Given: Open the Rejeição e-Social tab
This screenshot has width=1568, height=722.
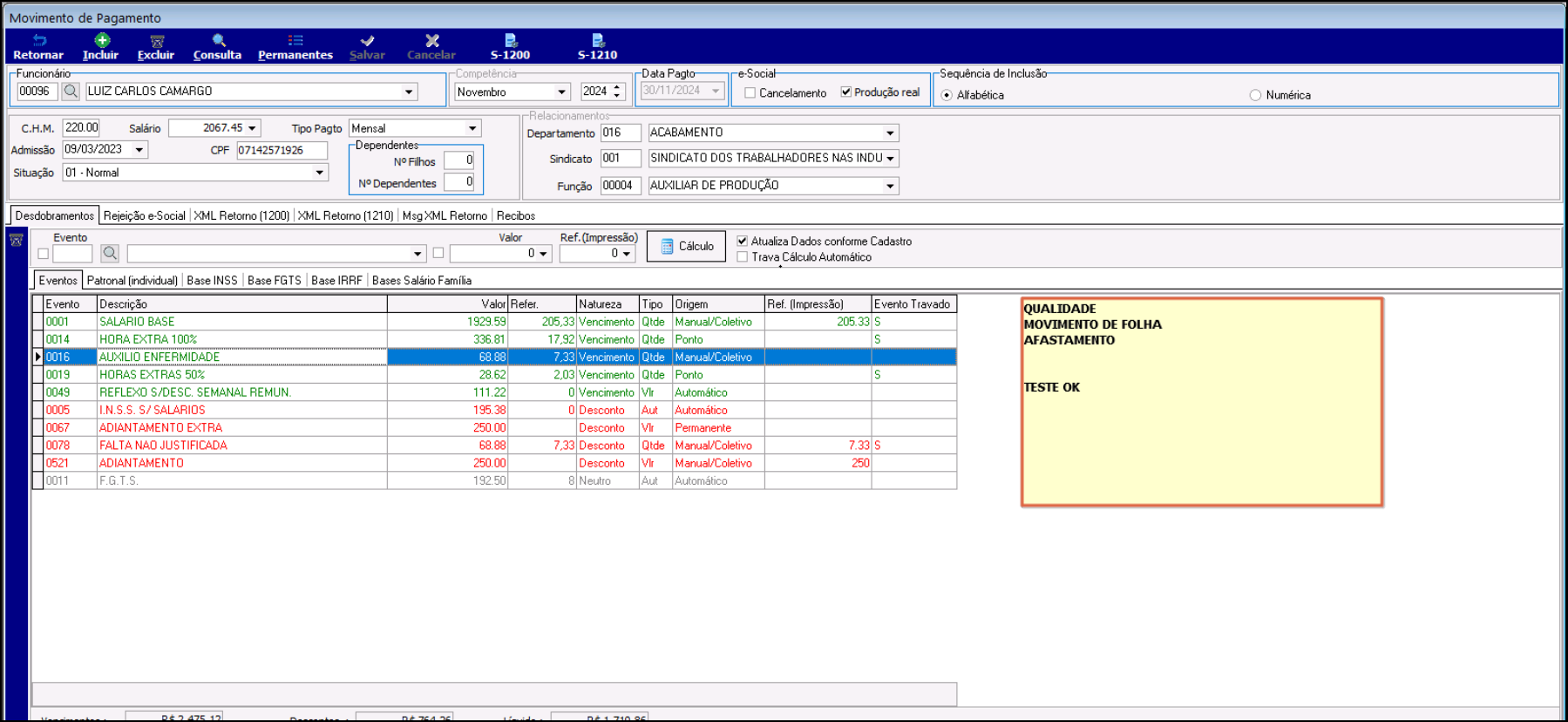Looking at the screenshot, I should pos(145,215).
